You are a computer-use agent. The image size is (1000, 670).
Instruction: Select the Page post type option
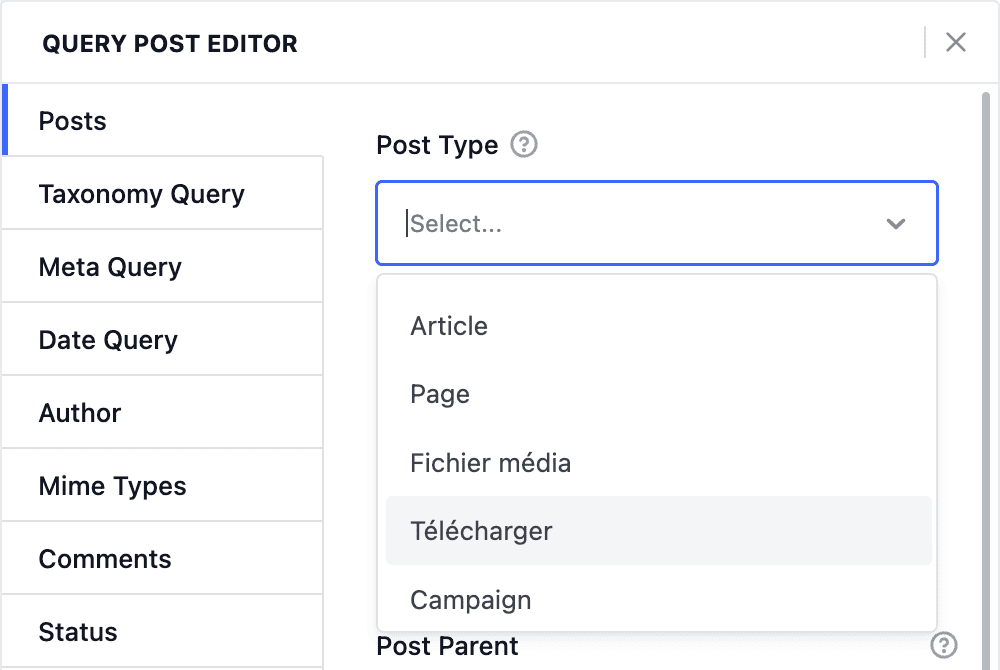coord(440,394)
